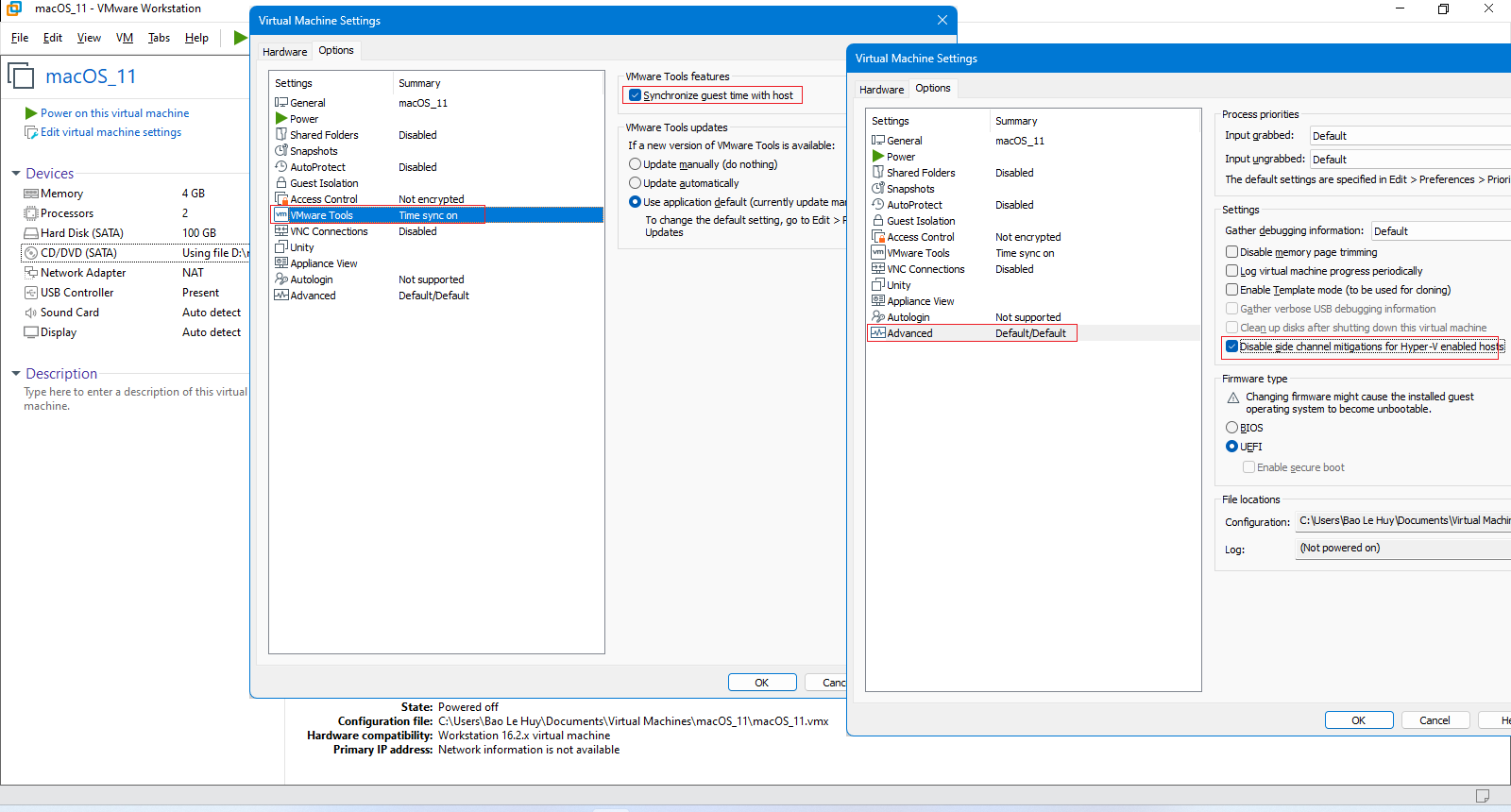Image resolution: width=1511 pixels, height=812 pixels.
Task: Toggle Synchronize guest time with host
Action: coord(636,95)
